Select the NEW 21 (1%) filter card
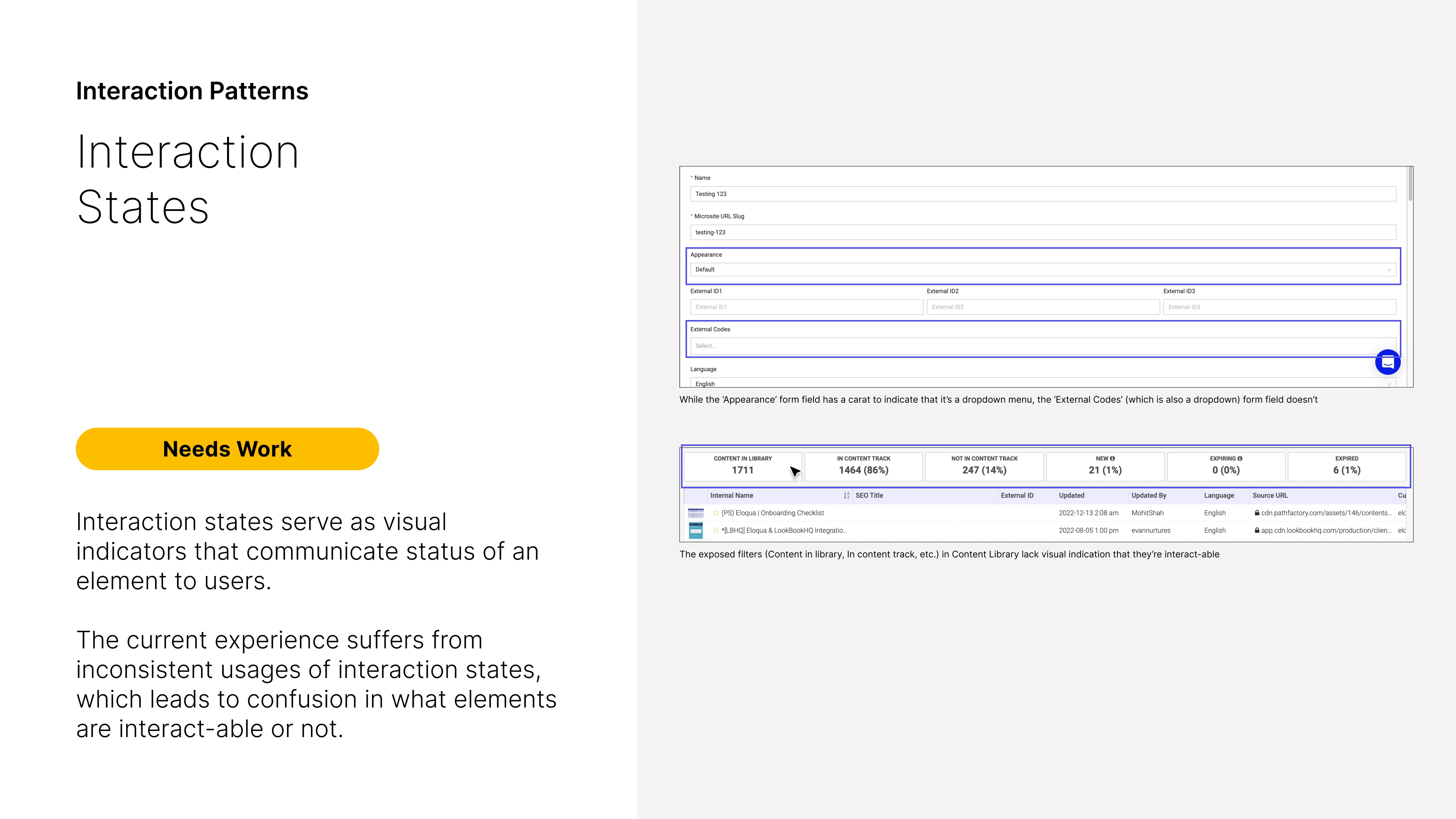This screenshot has width=1456, height=819. (x=1105, y=466)
